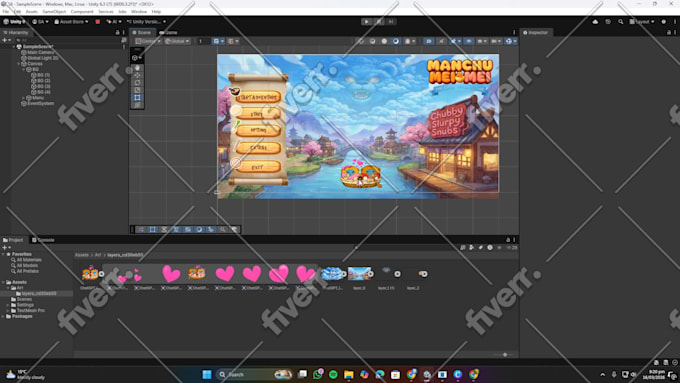This screenshot has width=680, height=383.
Task: Open Center pivot mode dropdown
Action: click(148, 41)
